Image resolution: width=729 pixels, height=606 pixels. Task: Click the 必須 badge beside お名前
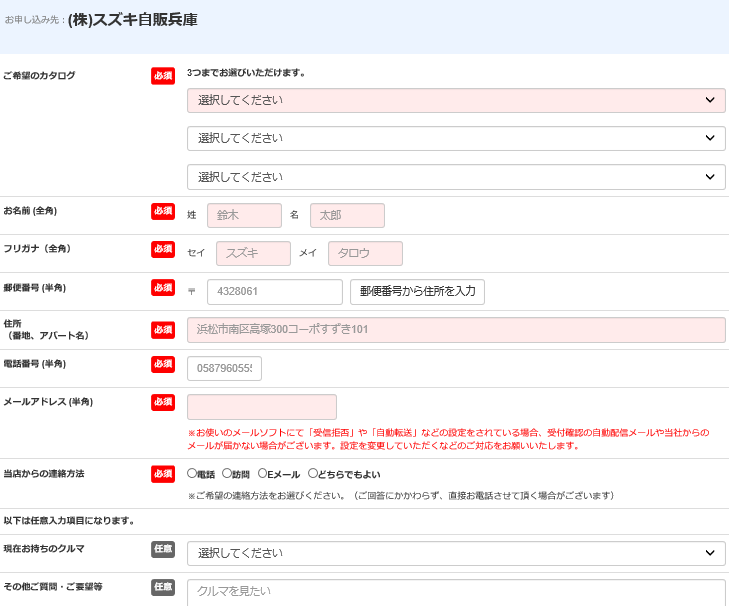(x=163, y=211)
